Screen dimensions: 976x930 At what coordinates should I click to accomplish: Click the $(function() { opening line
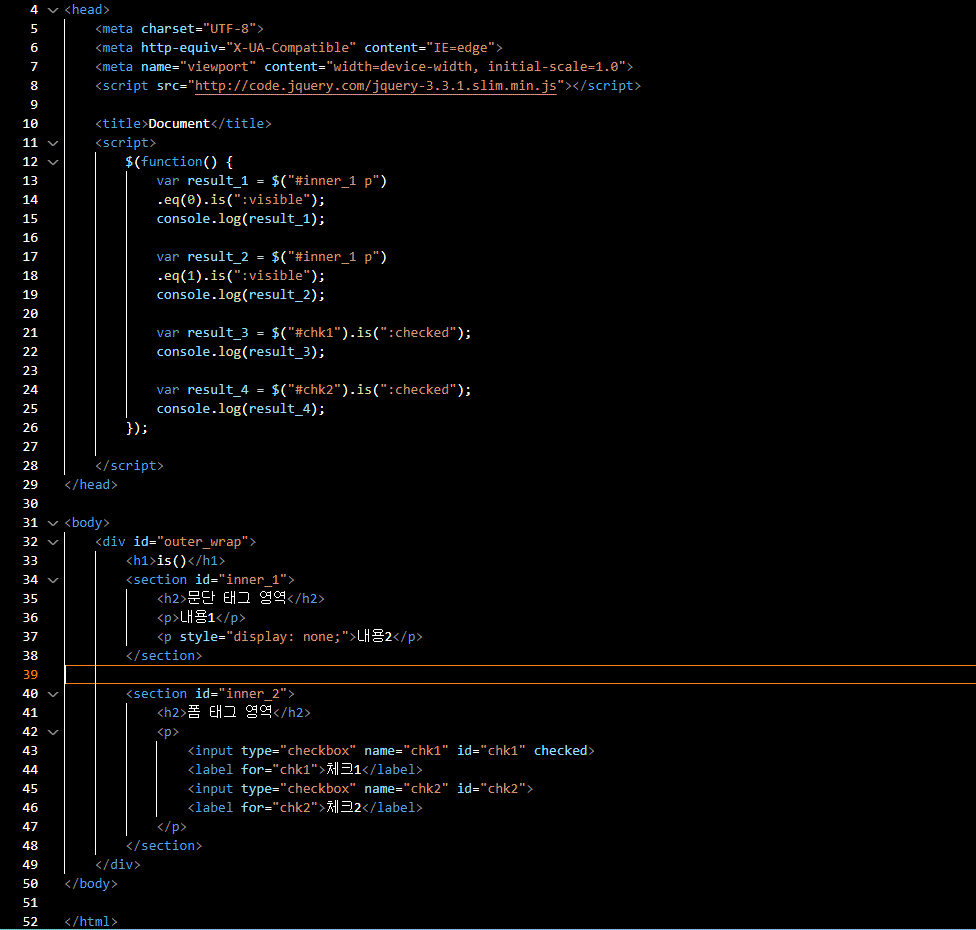click(x=179, y=162)
